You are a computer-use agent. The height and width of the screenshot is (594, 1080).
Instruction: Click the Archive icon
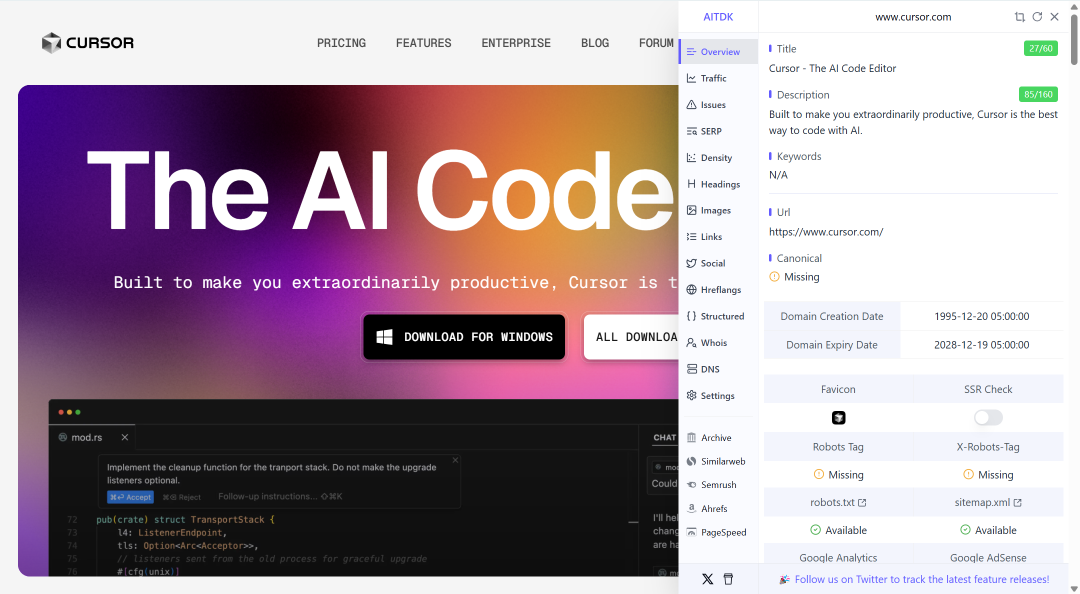coord(692,438)
